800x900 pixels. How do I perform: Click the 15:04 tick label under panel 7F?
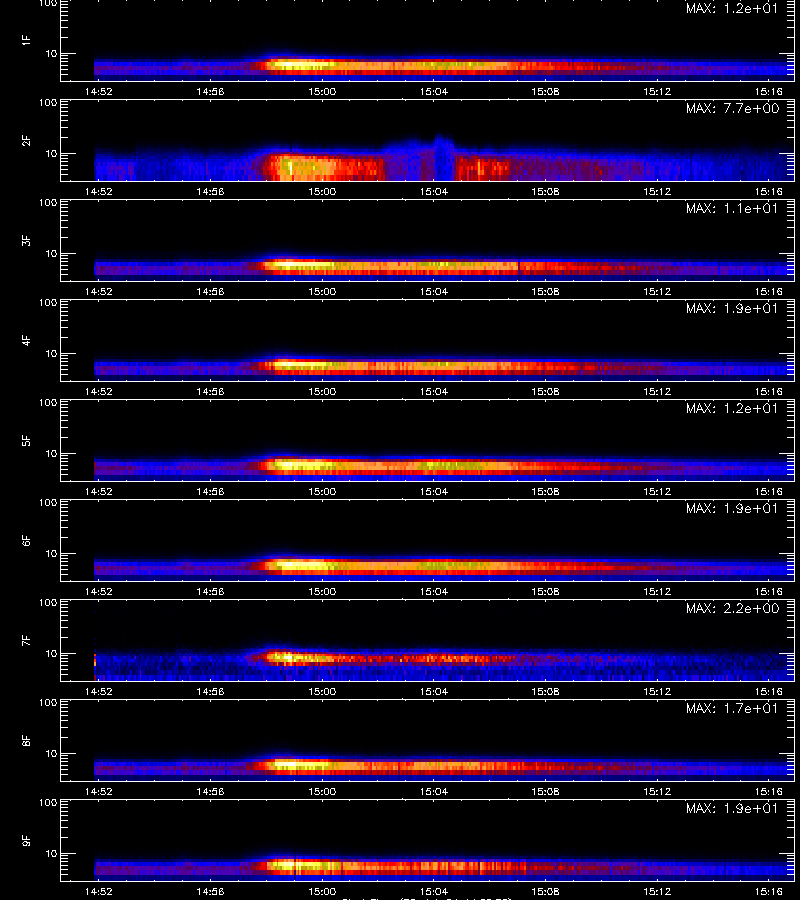[x=434, y=691]
